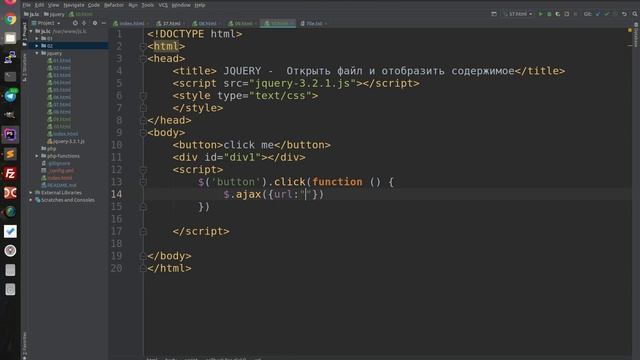Screen dimensions: 640x360
Task: Open the terminal app in the dock
Action: tap(10, 77)
